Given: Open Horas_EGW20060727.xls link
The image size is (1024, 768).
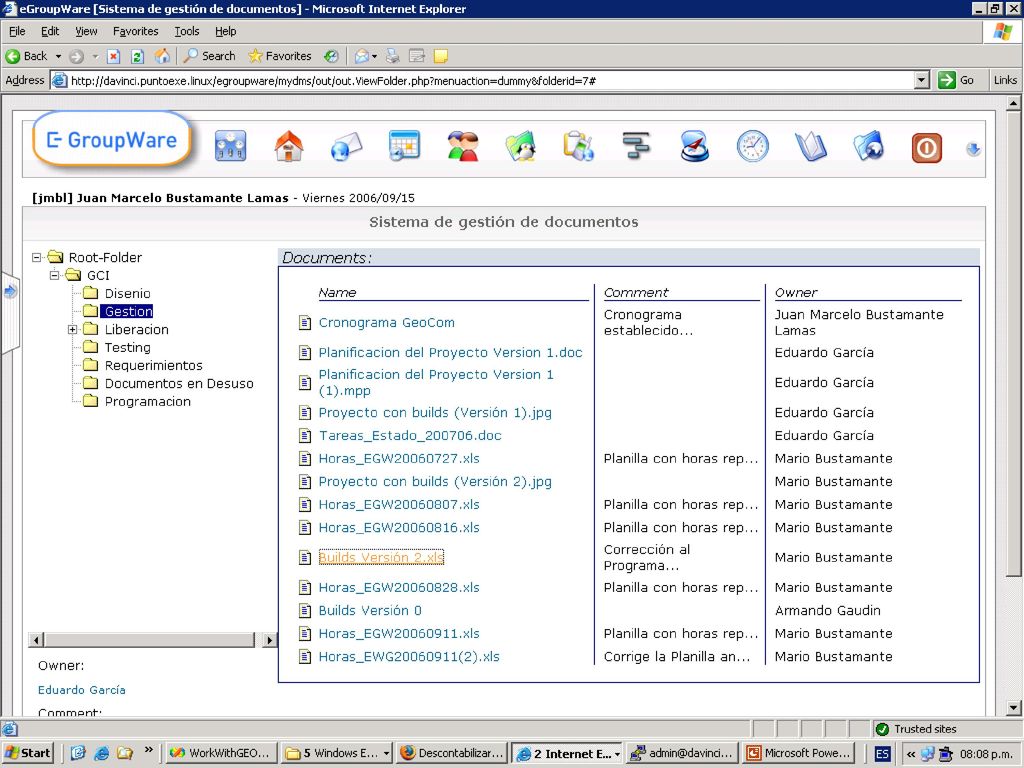Looking at the screenshot, I should [x=399, y=458].
